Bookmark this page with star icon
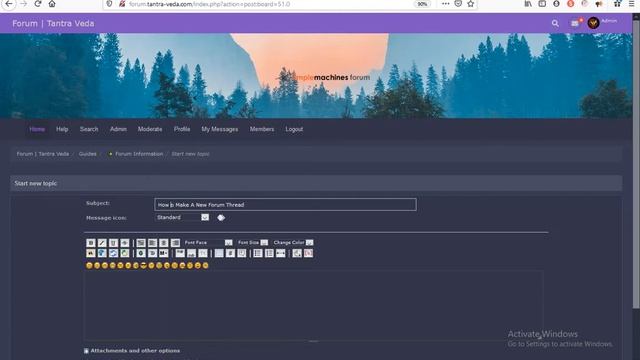This screenshot has width=640, height=360. 471,4
